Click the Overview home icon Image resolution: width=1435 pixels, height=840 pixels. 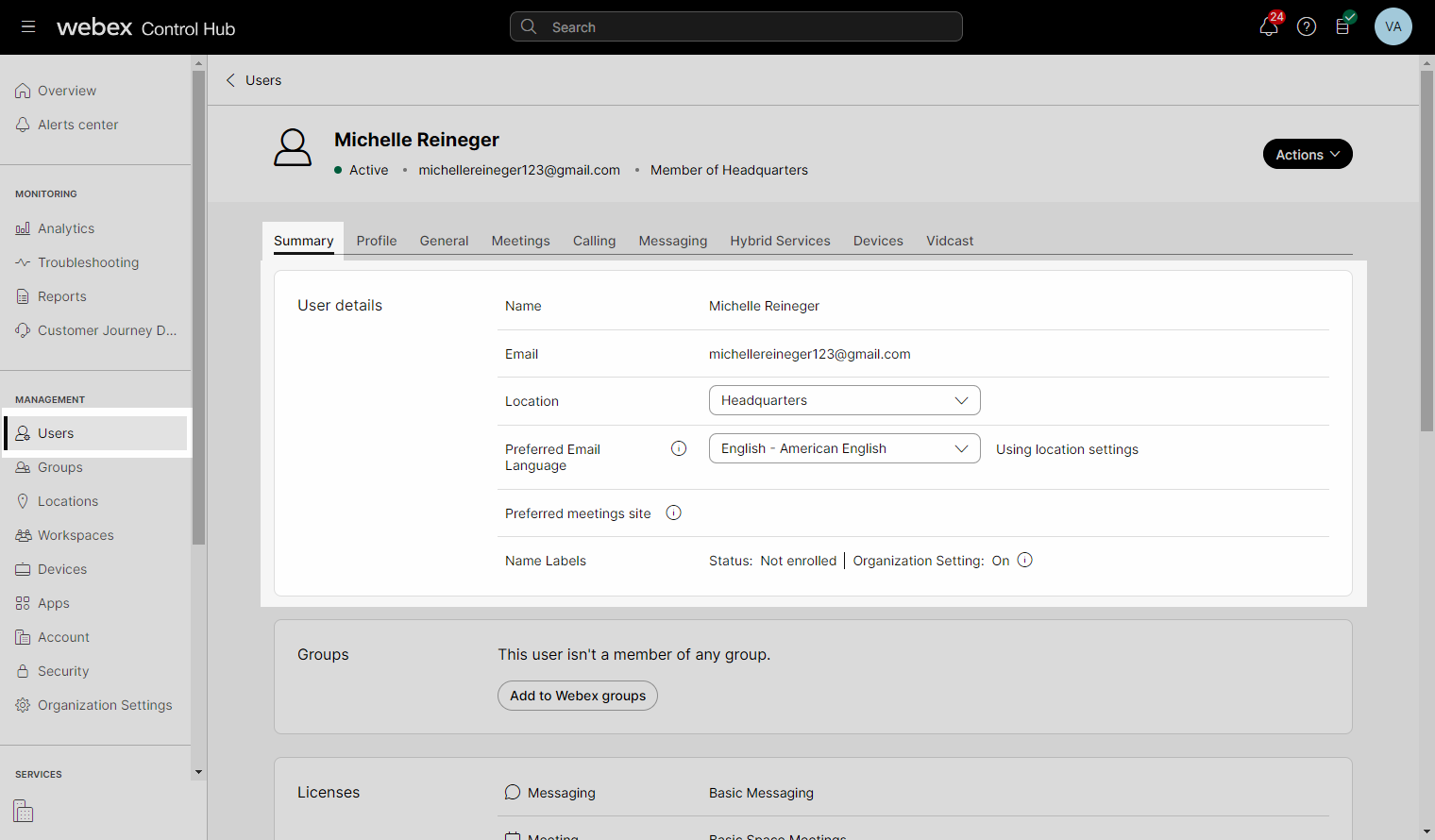(x=23, y=91)
